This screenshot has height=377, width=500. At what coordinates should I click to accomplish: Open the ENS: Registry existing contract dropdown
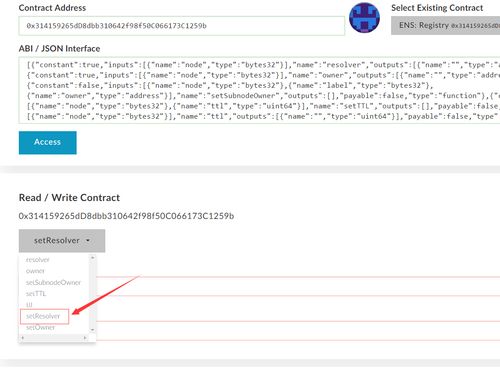[x=446, y=25]
